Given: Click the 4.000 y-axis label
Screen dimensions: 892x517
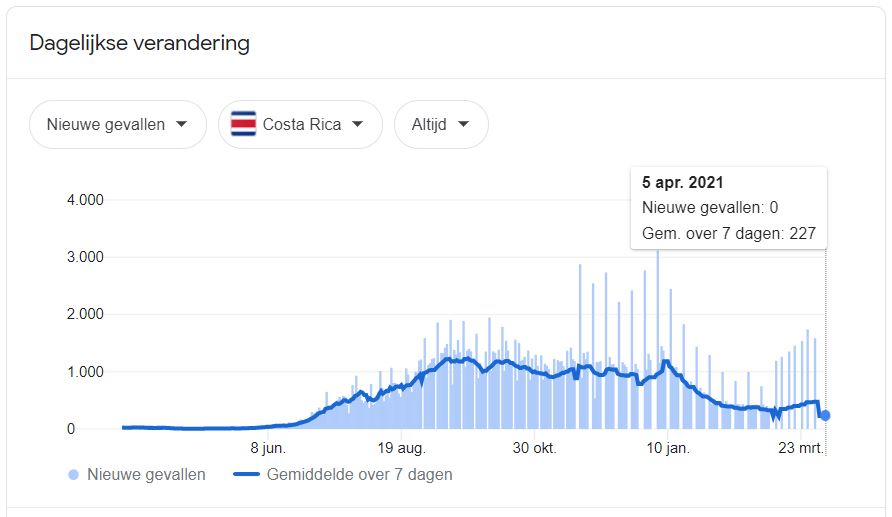Looking at the screenshot, I should click(x=85, y=200).
